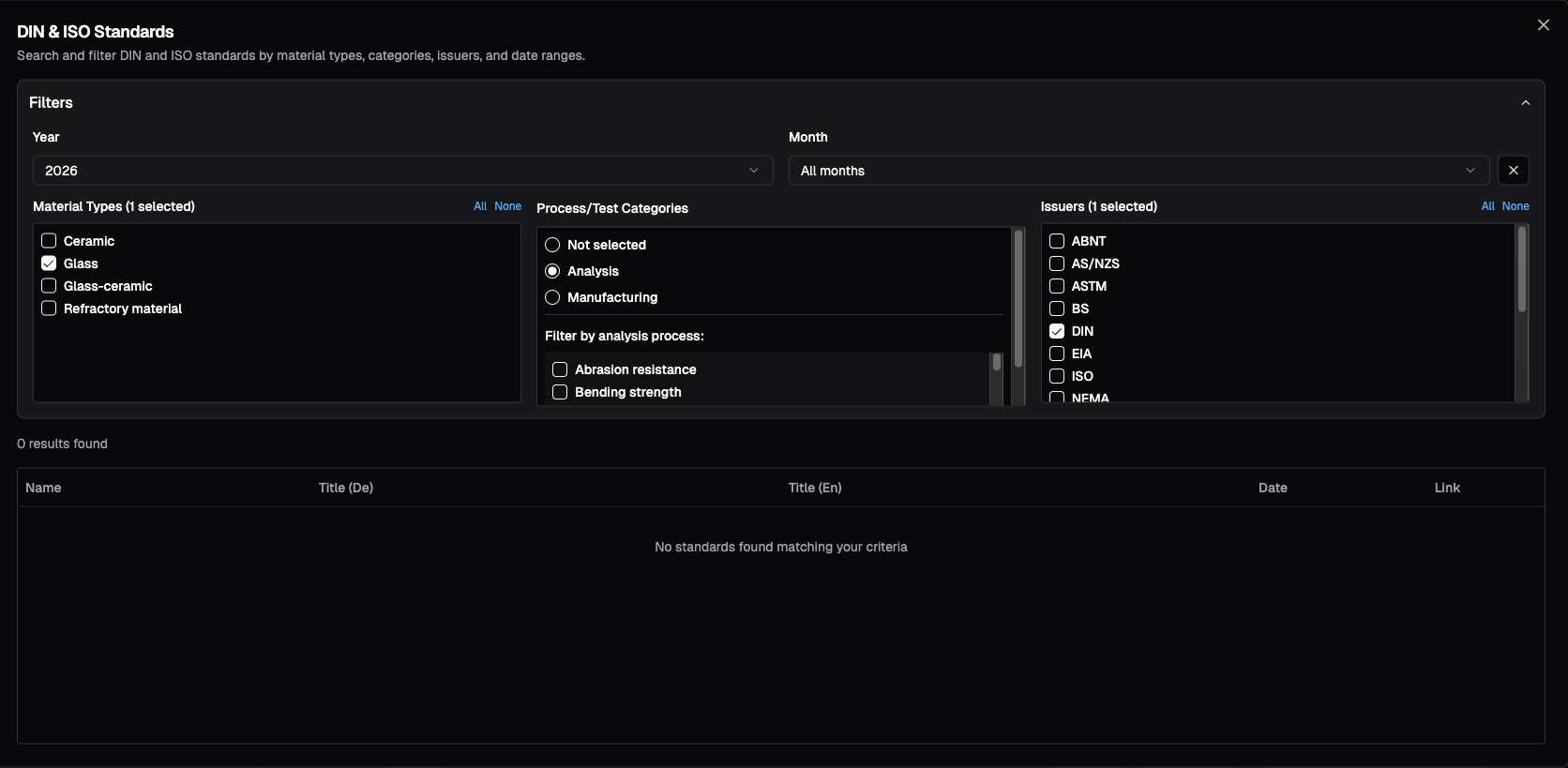Viewport: 1568px width, 768px height.
Task: Check the Bending strength option
Action: [x=560, y=392]
